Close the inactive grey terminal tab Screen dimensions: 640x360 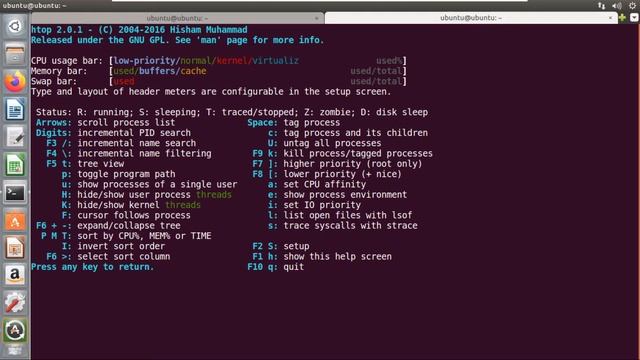pyautogui.click(x=316, y=18)
